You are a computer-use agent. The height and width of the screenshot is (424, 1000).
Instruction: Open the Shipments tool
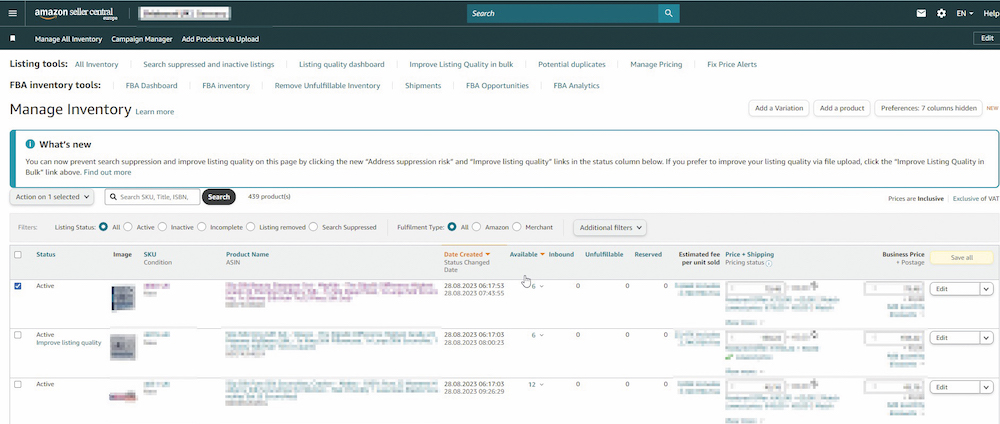click(x=423, y=85)
